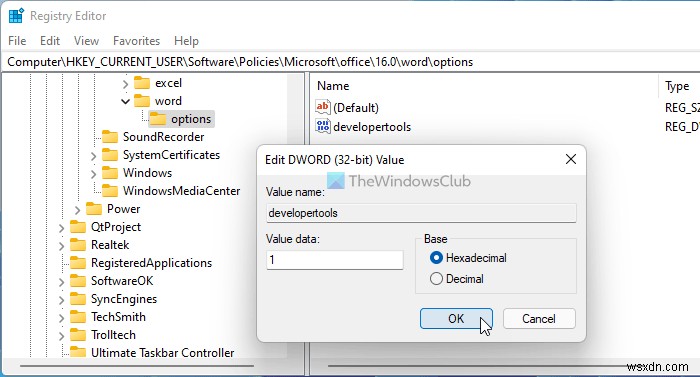Select the options folder icon
Image resolution: width=700 pixels, height=377 pixels.
coord(158,119)
